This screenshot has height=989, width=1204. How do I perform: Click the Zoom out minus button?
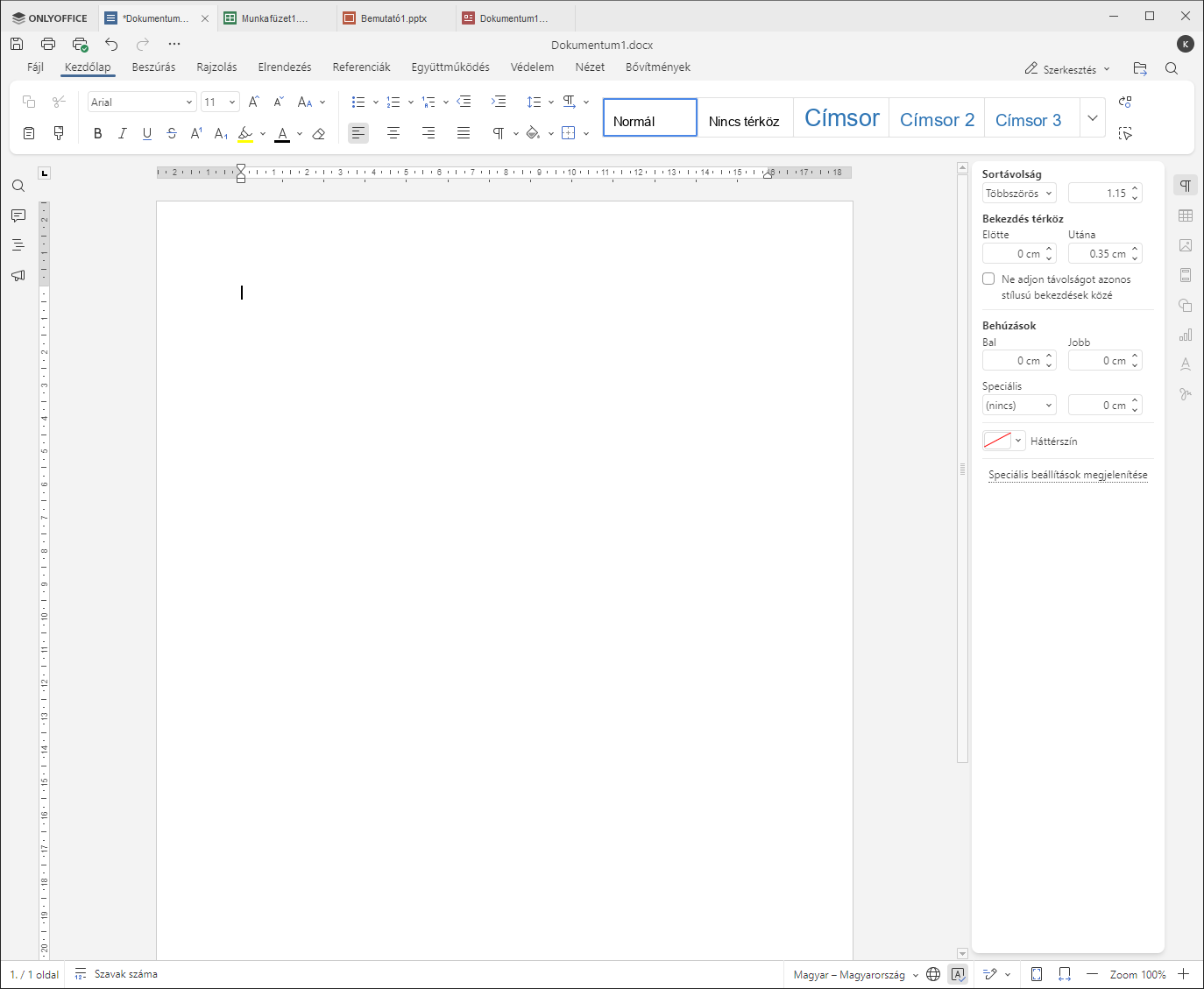(x=1092, y=974)
